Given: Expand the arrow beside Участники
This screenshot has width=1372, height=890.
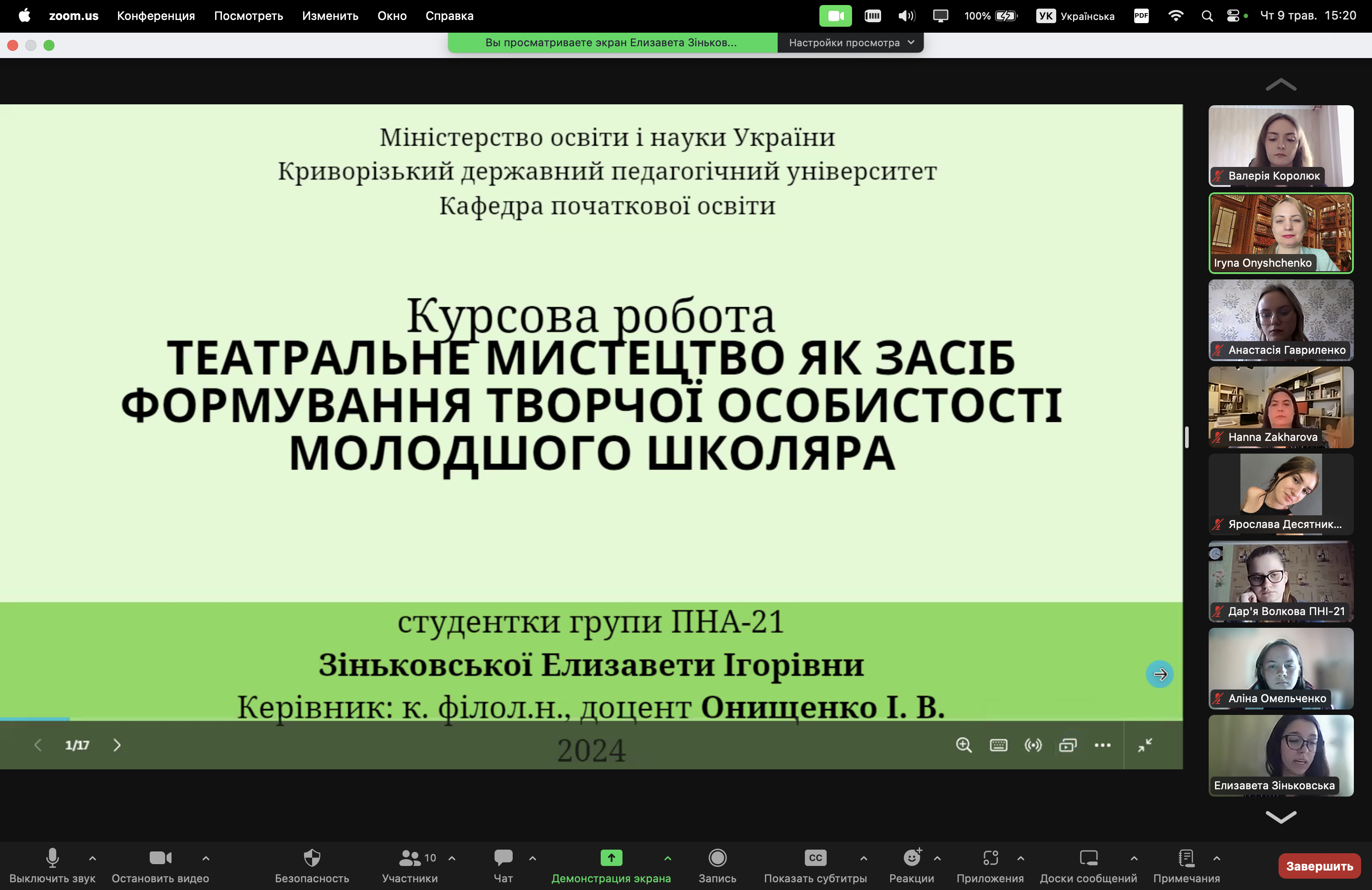Looking at the screenshot, I should (452, 858).
